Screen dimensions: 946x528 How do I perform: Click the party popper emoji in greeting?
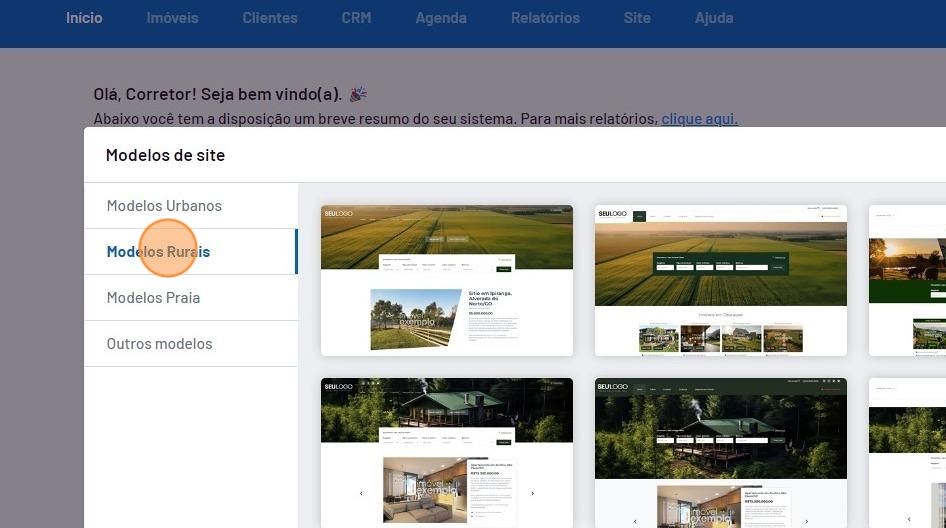pos(357,94)
